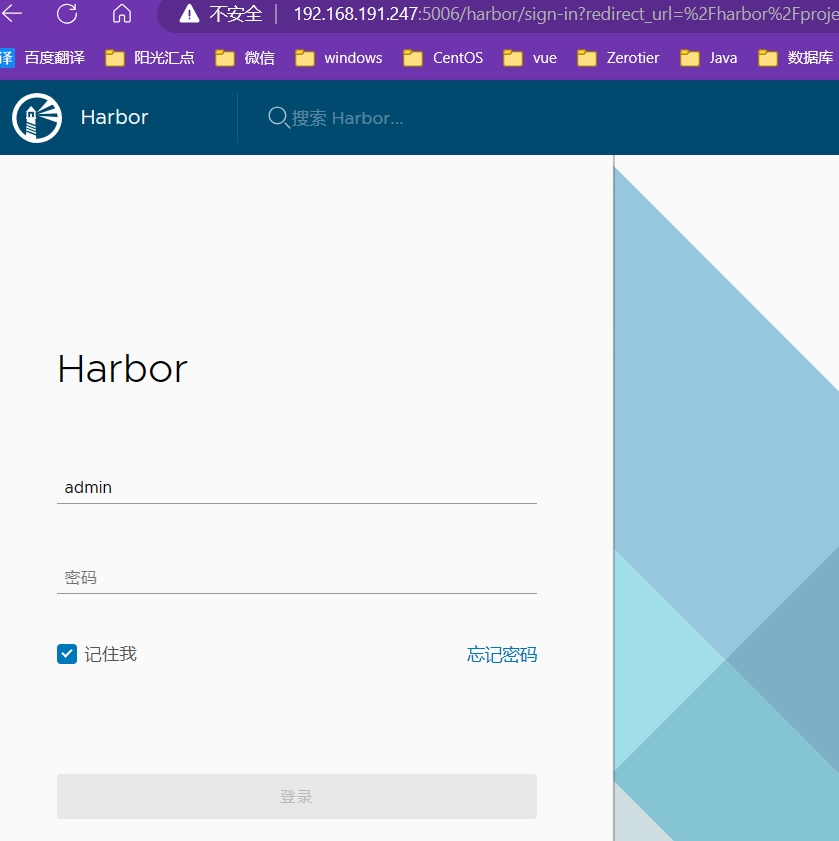This screenshot has height=841, width=839.
Task: Open the vue bookmark folder
Action: 530,57
